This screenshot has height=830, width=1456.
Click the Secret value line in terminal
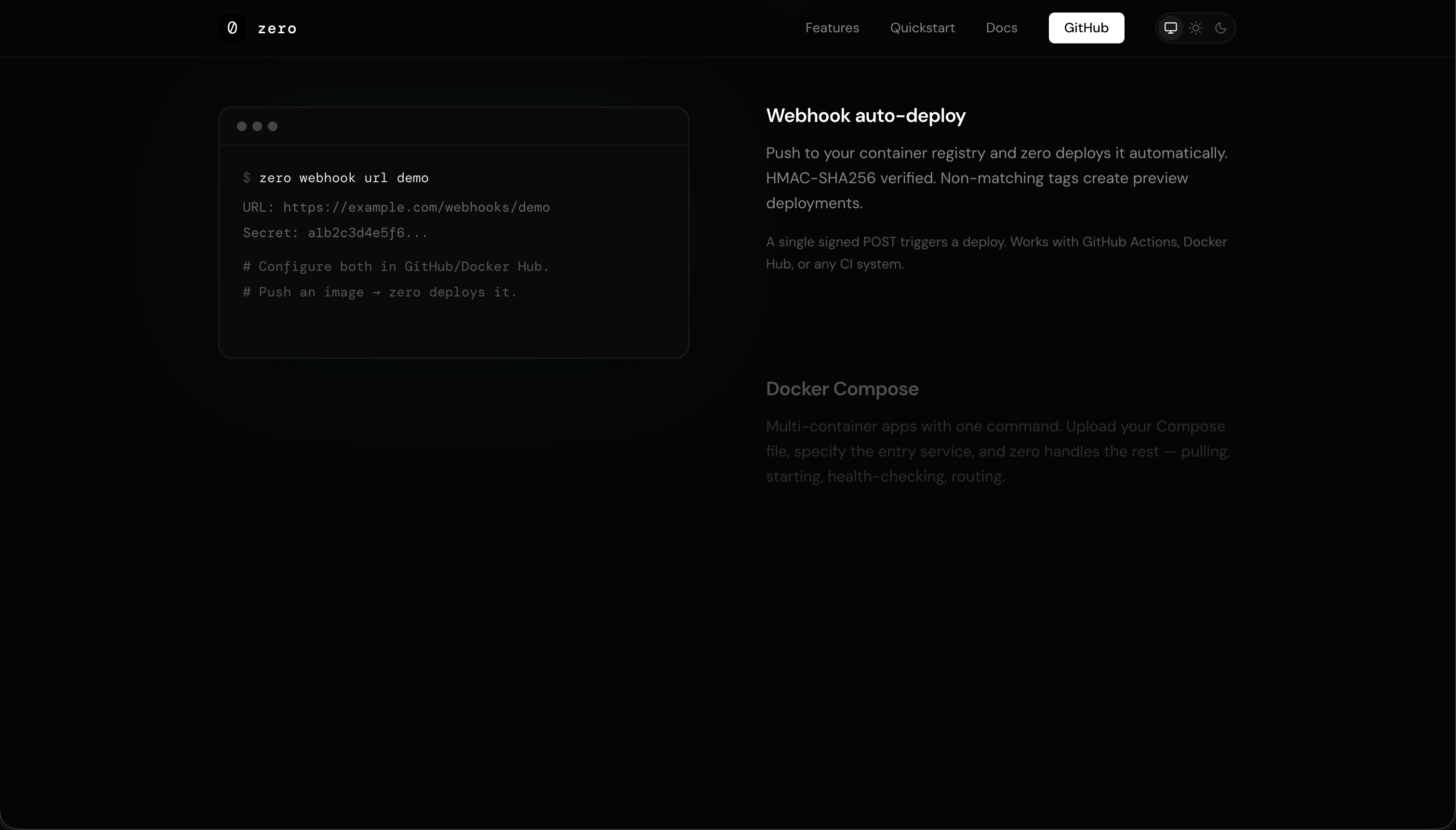(x=335, y=233)
